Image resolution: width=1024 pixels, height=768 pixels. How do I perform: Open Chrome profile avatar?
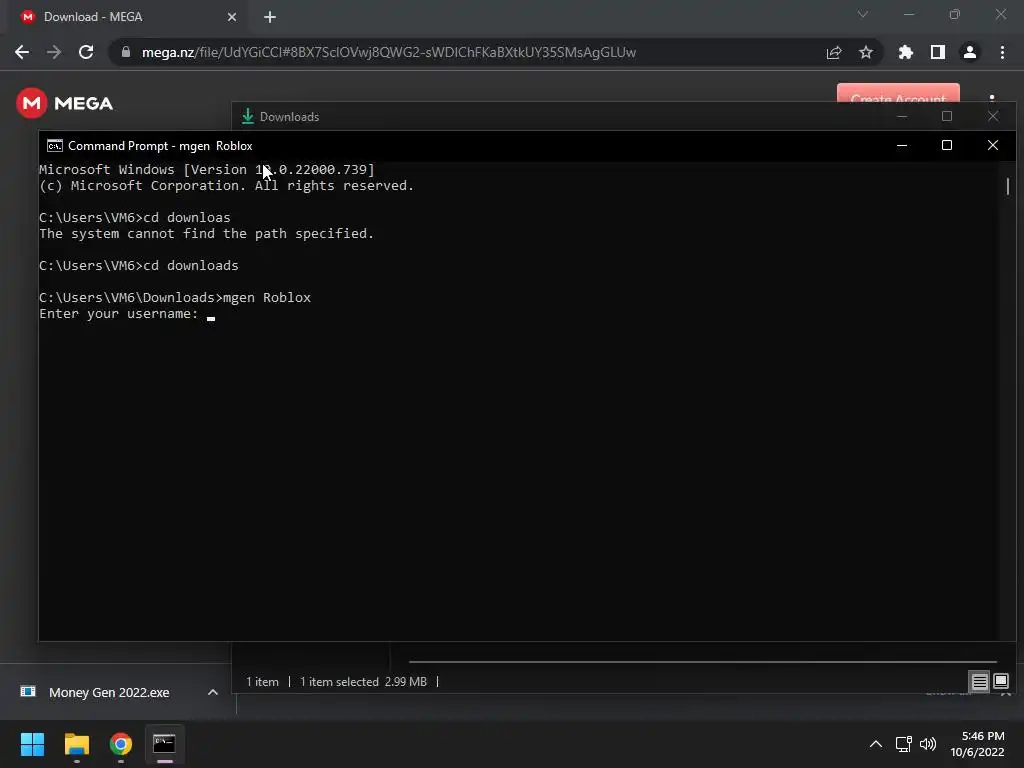970,52
